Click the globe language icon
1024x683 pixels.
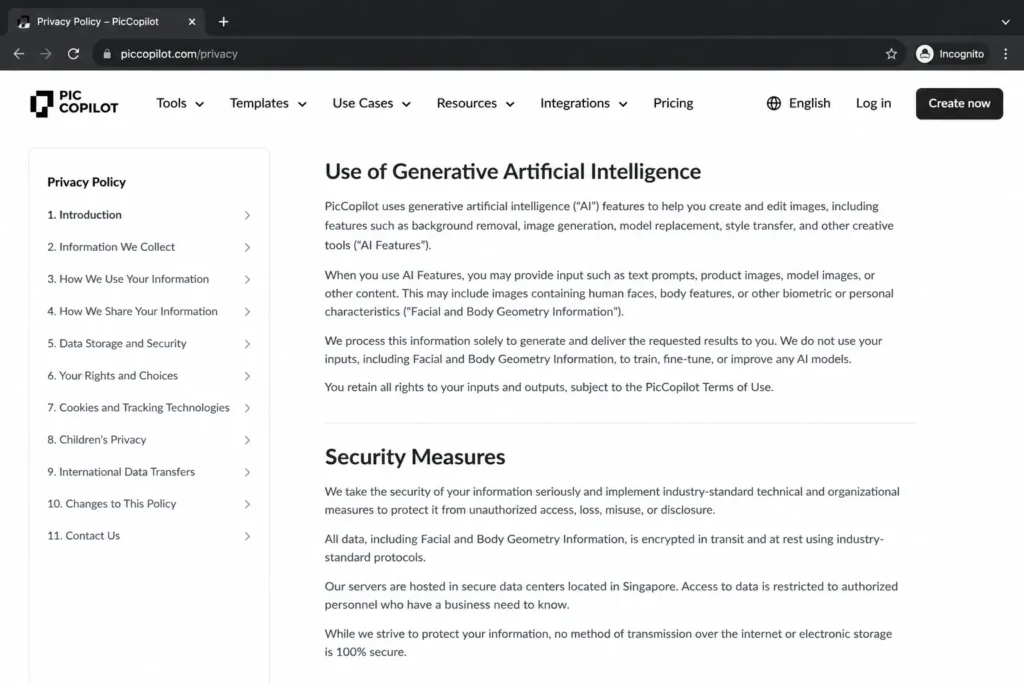point(774,103)
